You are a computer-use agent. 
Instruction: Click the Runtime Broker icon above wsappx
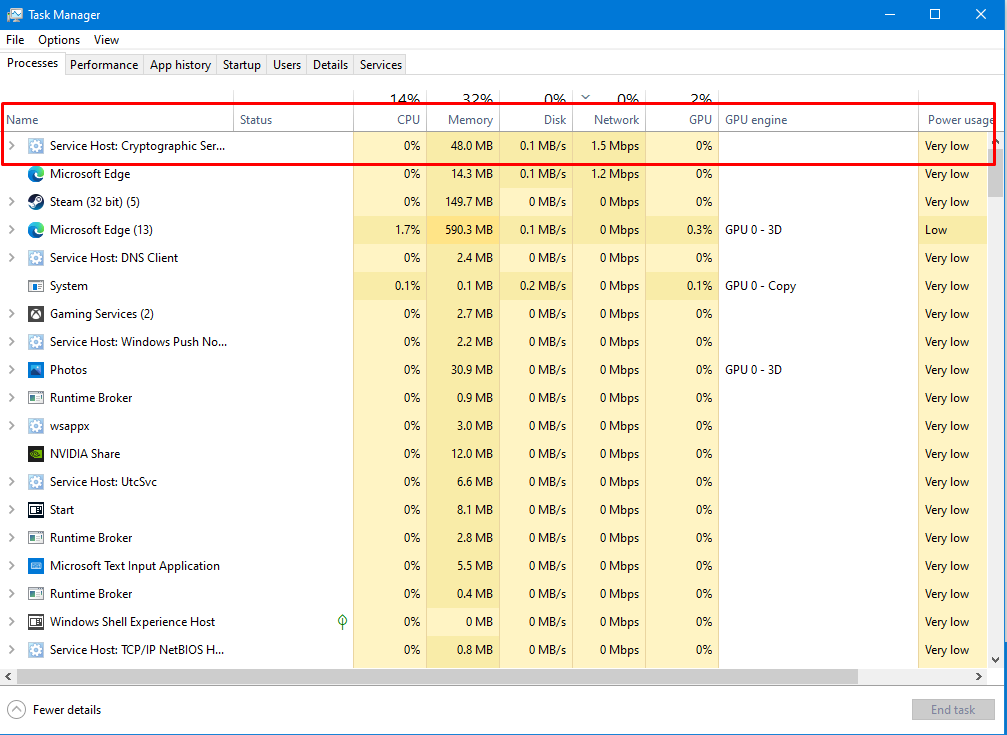coord(36,398)
